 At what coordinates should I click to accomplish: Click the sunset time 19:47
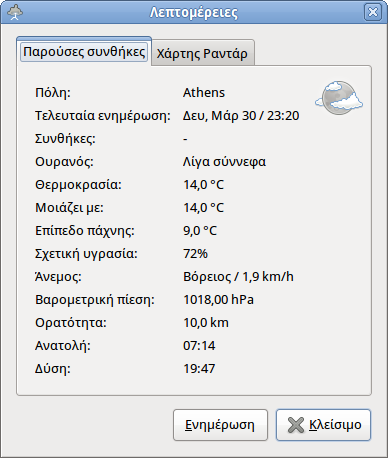tap(199, 369)
